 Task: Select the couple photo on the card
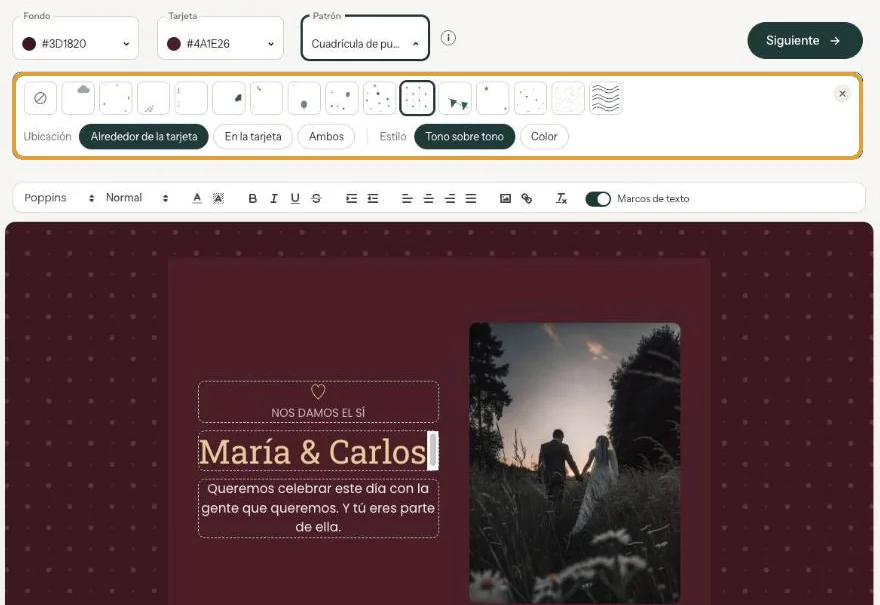click(x=575, y=462)
